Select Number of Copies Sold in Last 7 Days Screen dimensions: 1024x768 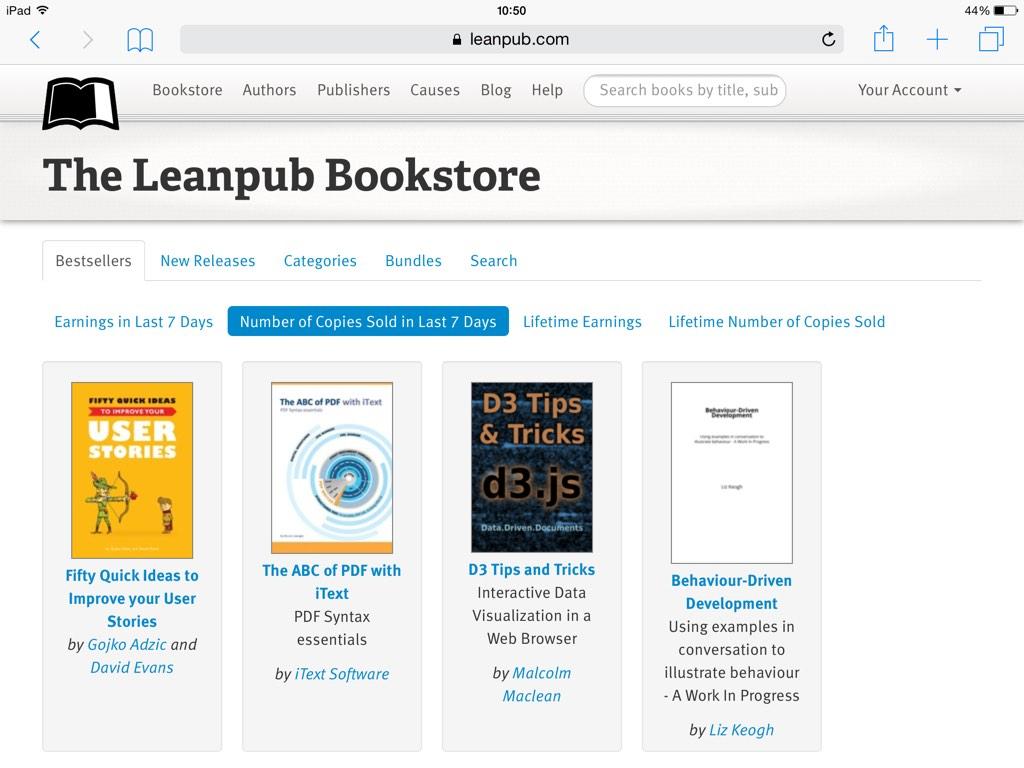coord(368,321)
